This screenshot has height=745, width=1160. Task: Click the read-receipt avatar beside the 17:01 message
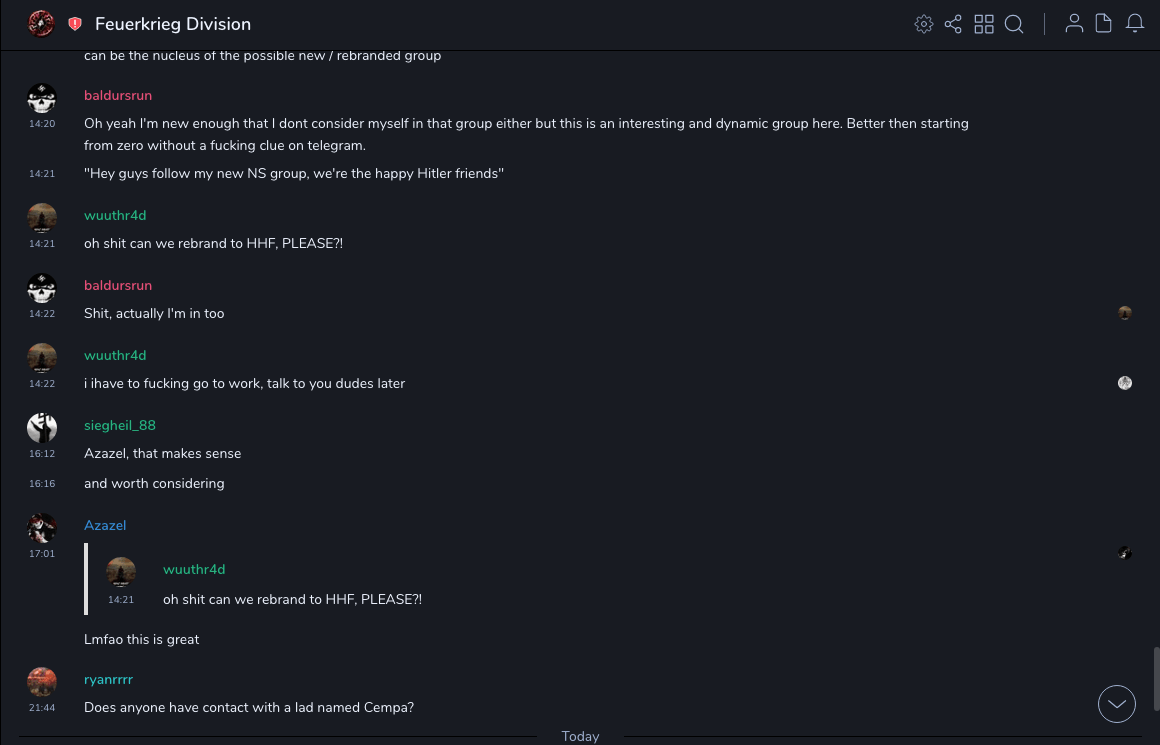pyautogui.click(x=1125, y=553)
